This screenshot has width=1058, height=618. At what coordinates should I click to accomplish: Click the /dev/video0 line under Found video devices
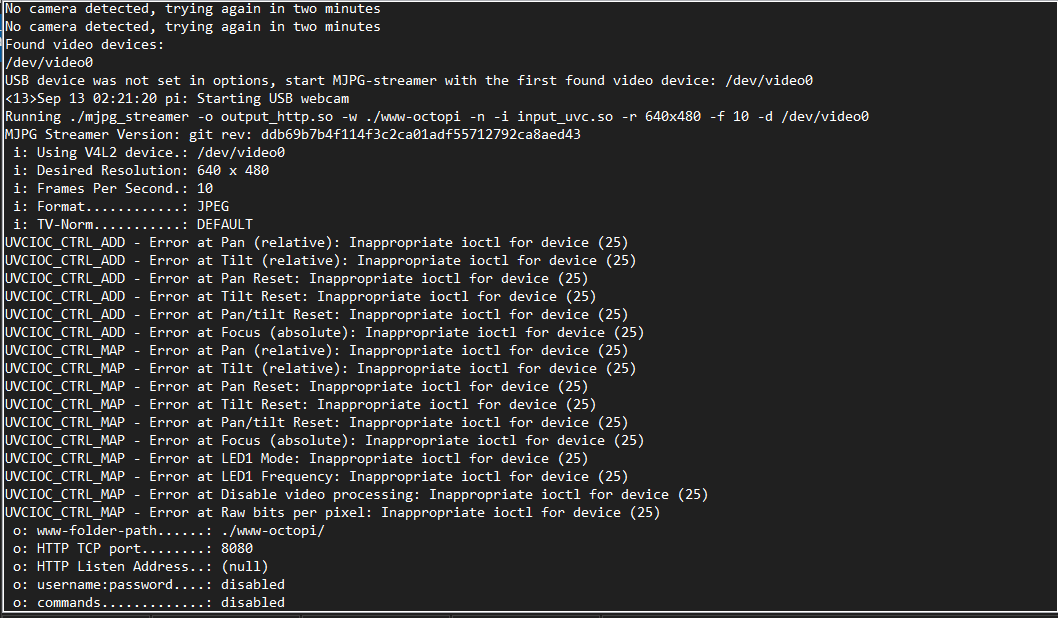[x=49, y=63]
